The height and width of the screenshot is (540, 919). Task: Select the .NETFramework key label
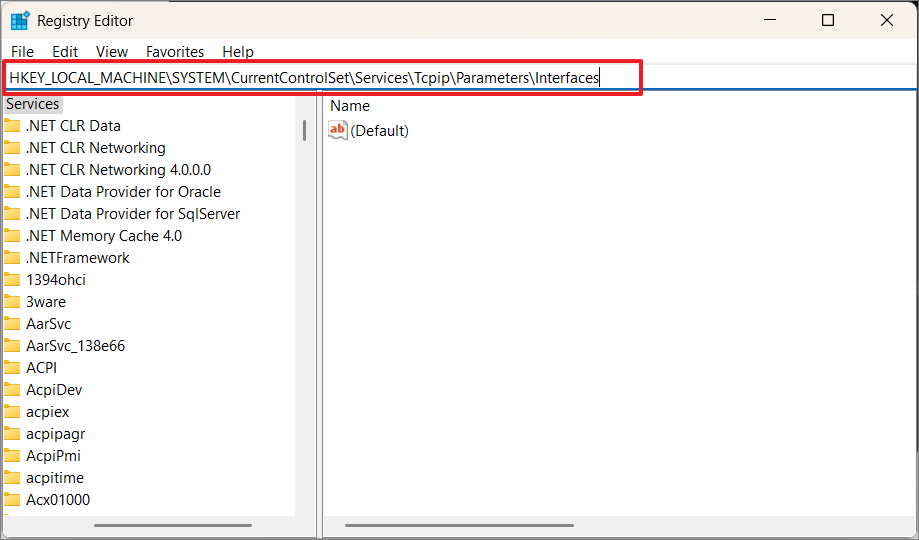(x=78, y=258)
